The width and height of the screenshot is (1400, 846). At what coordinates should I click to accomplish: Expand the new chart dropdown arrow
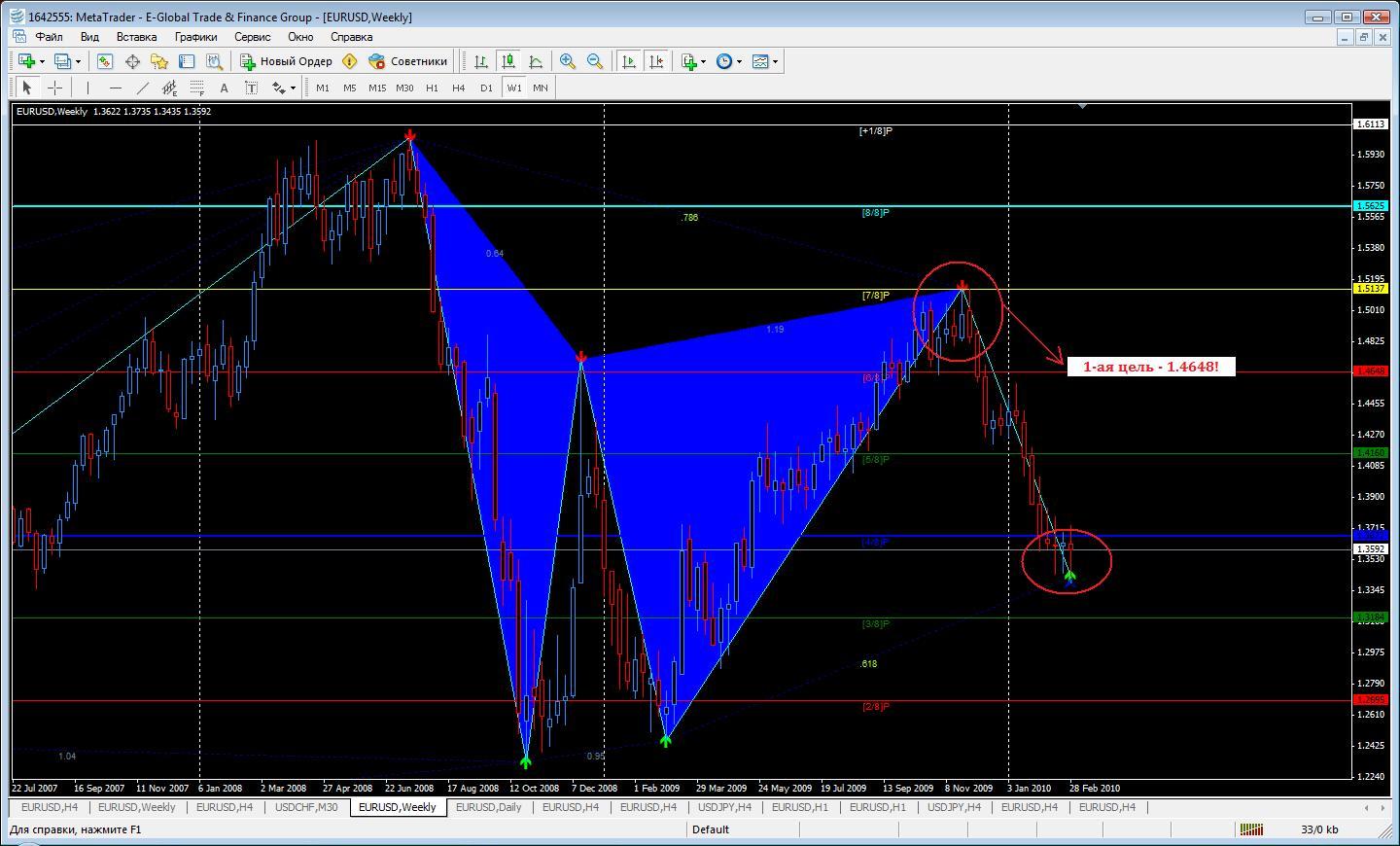point(42,61)
